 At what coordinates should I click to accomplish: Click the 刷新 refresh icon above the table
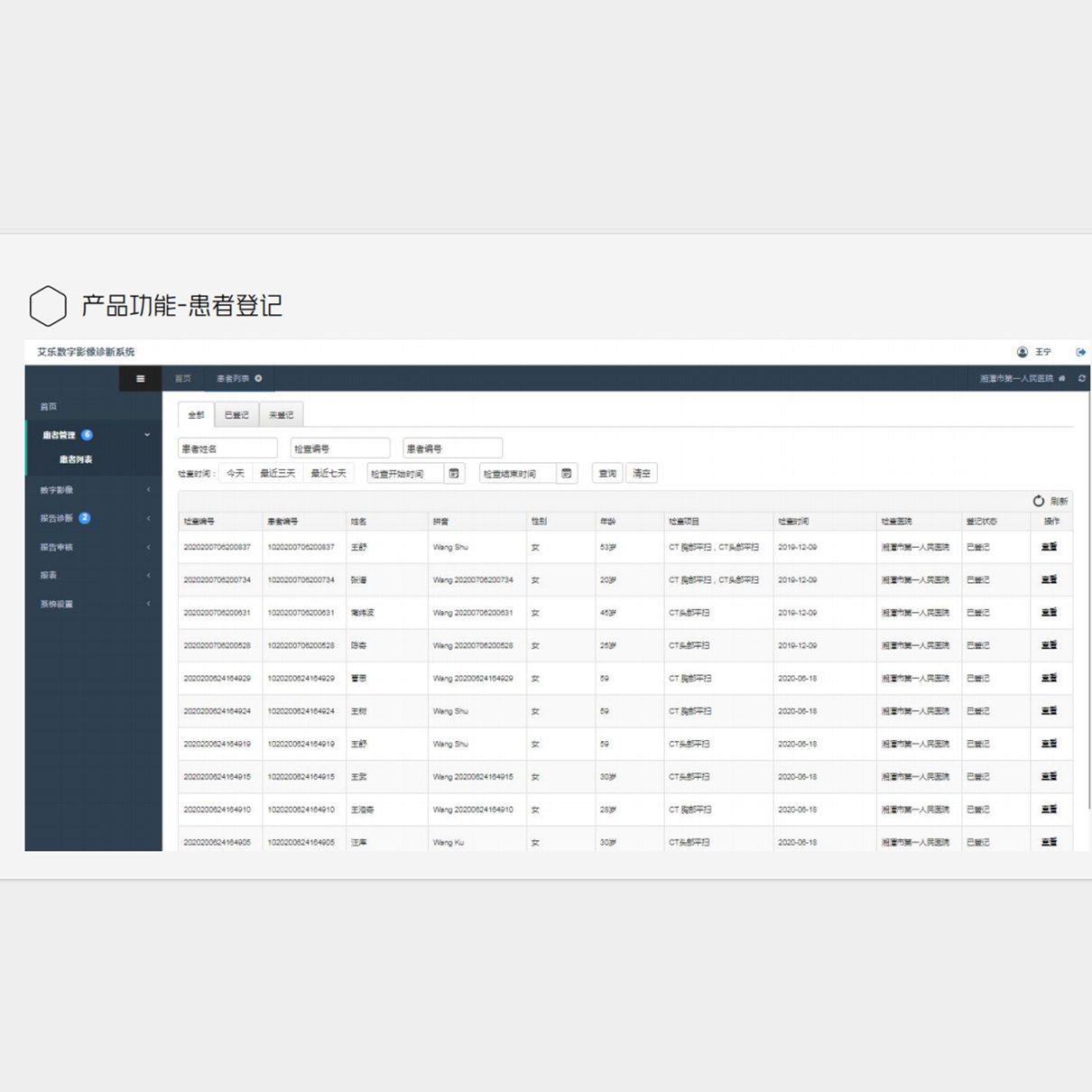1039,501
